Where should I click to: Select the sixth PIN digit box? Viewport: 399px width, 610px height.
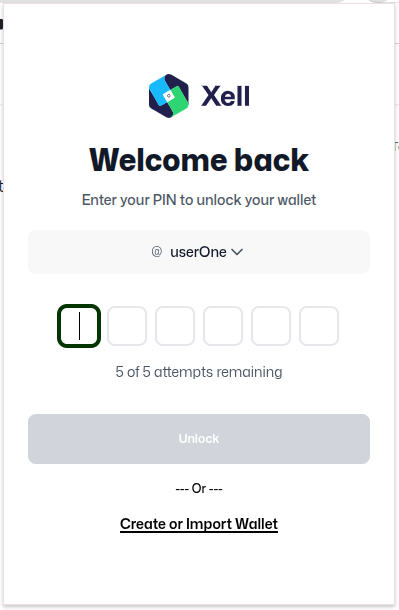(319, 326)
